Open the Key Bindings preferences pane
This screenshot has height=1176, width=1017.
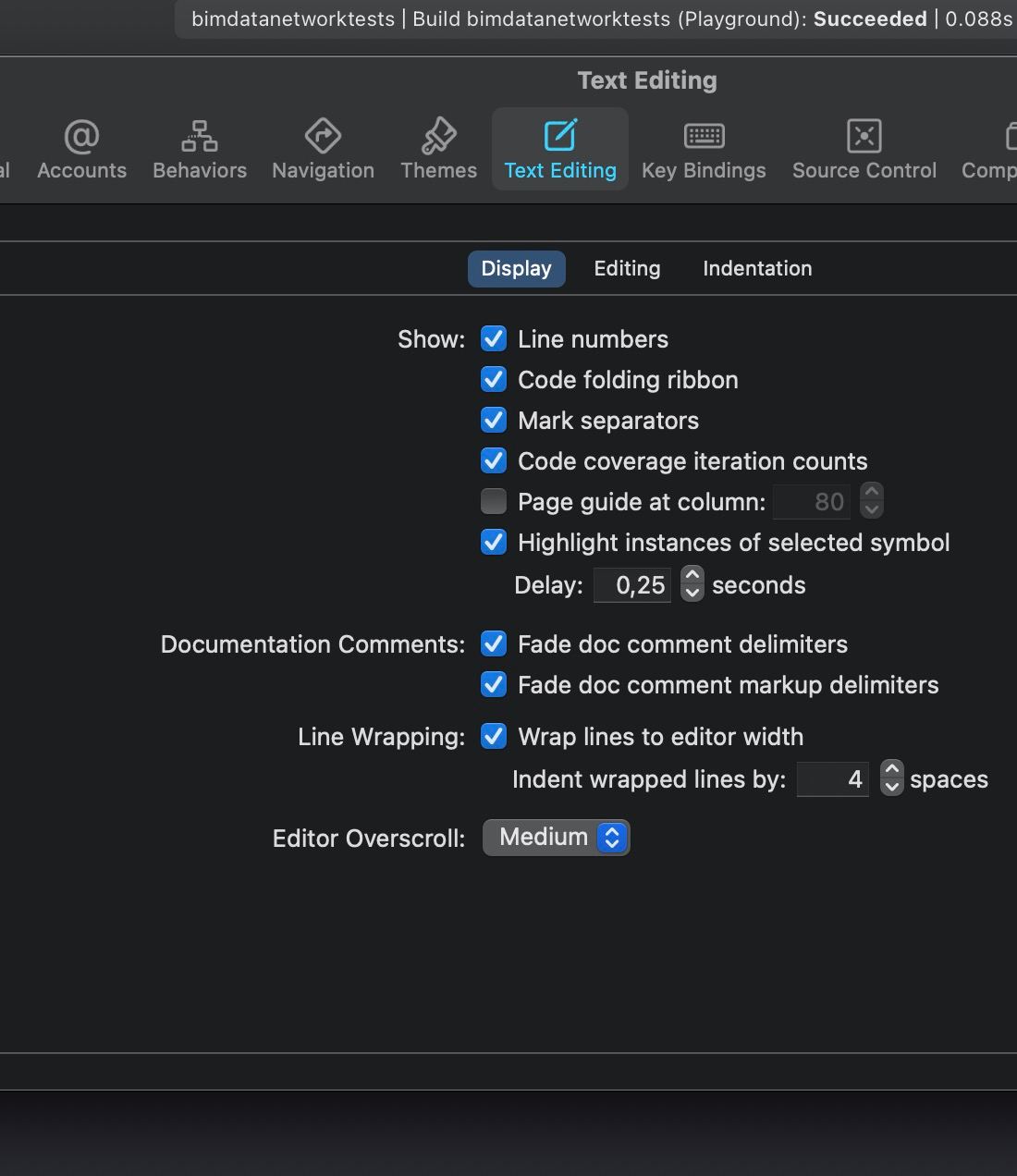coord(704,150)
